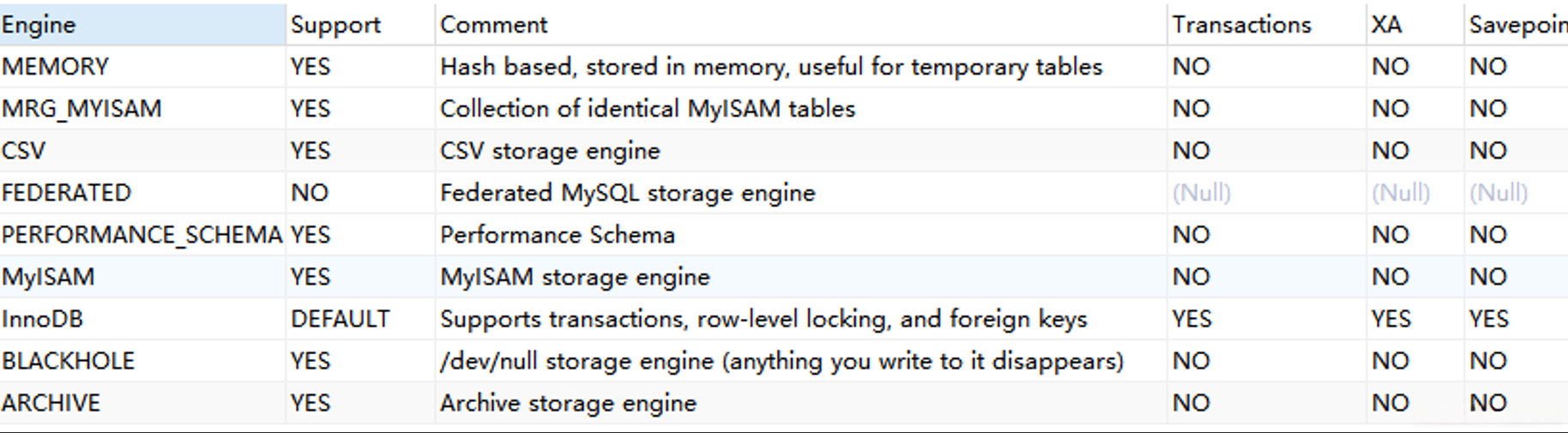Click the Transactions column header
This screenshot has width=1568, height=433.
[x=1241, y=25]
